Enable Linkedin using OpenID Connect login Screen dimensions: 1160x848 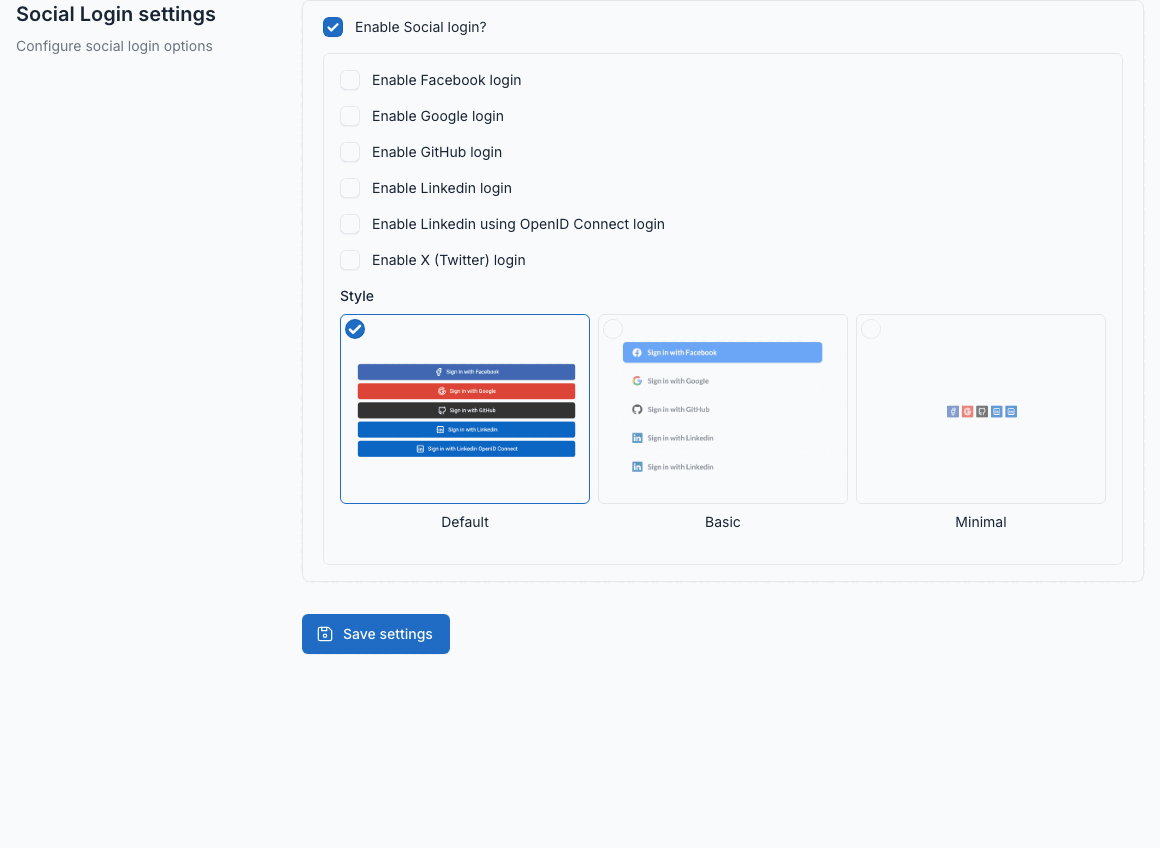(350, 224)
